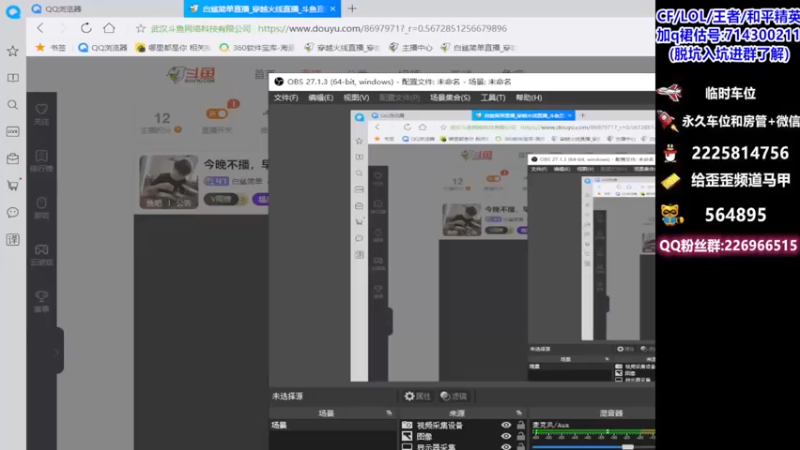Open 主播中心 bookmark

[410, 47]
